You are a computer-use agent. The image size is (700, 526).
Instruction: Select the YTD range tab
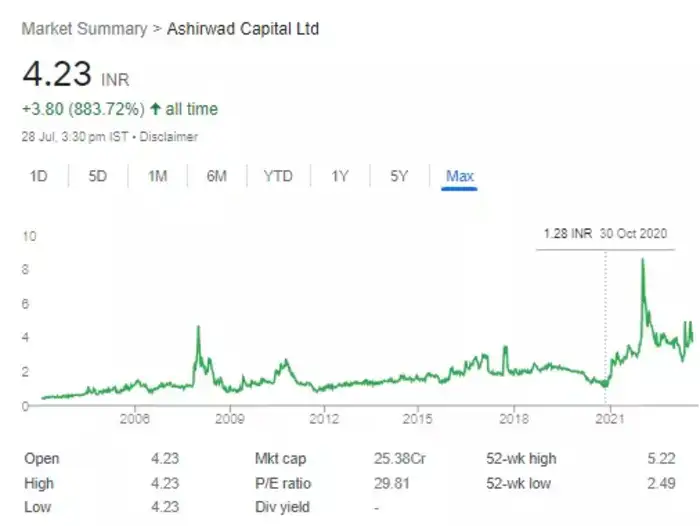(x=278, y=177)
